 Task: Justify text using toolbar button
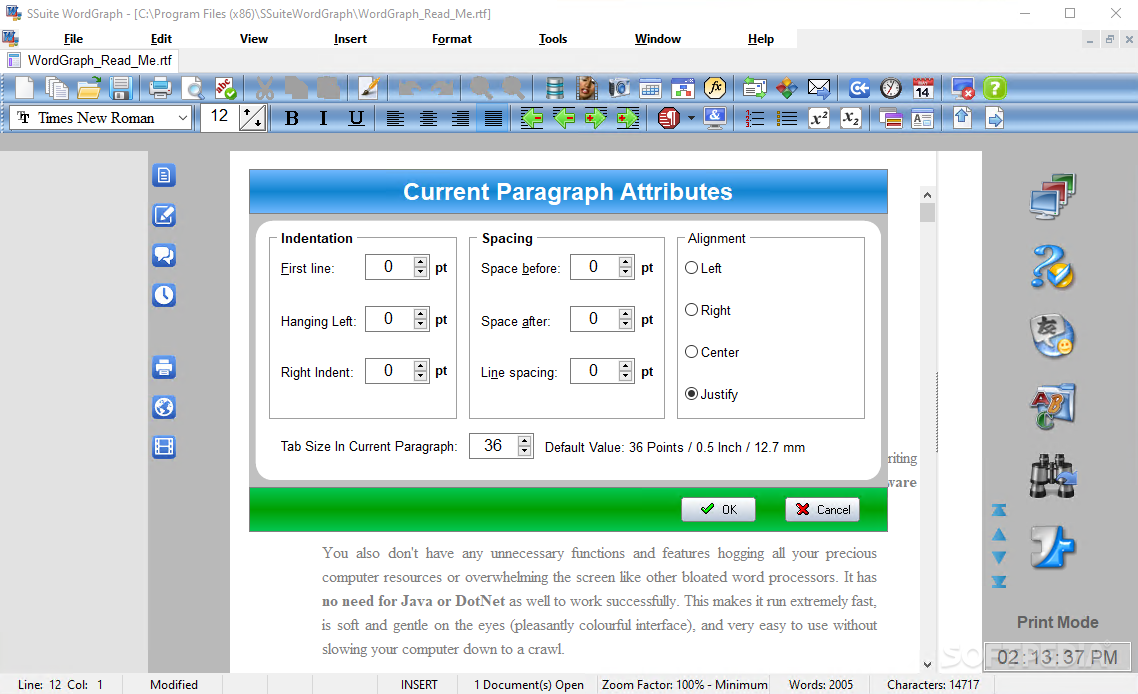tap(493, 118)
